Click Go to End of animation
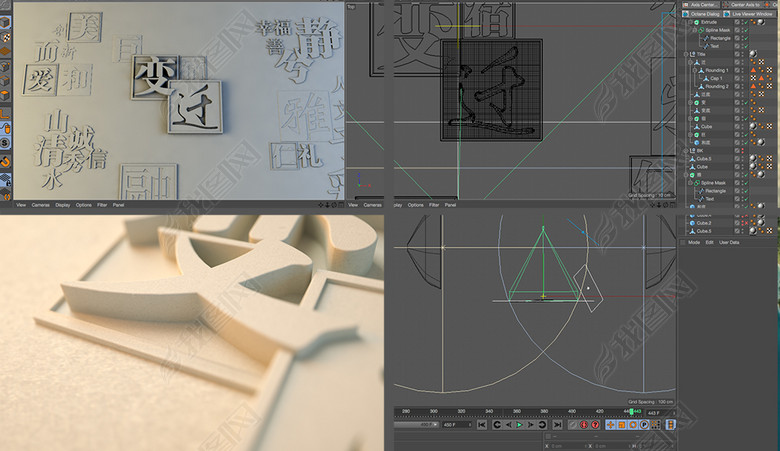The height and width of the screenshot is (451, 780). click(557, 425)
